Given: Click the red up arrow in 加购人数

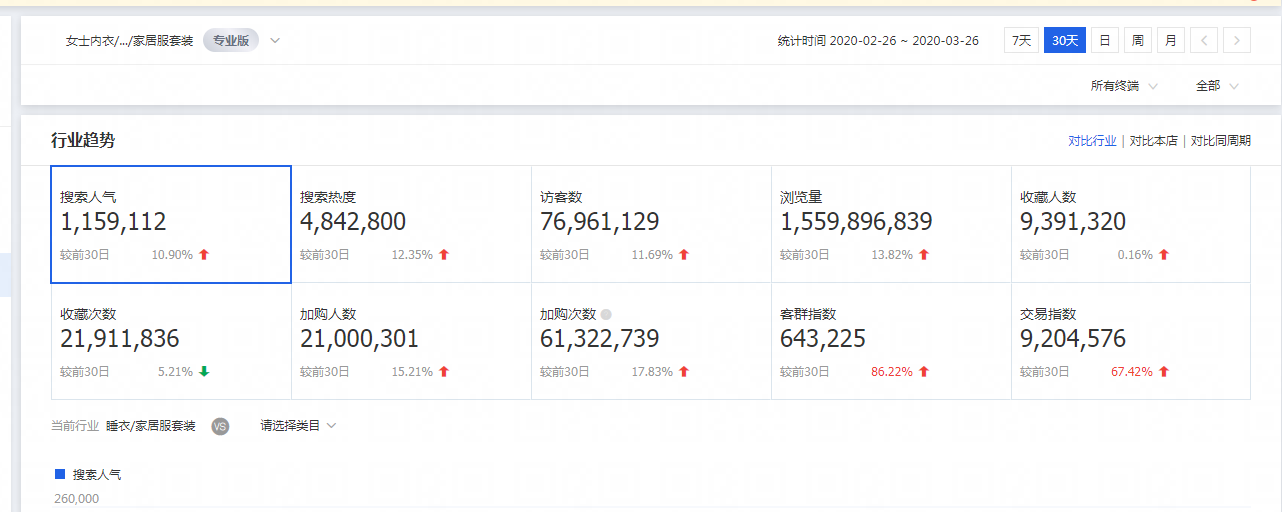Looking at the screenshot, I should tap(444, 372).
